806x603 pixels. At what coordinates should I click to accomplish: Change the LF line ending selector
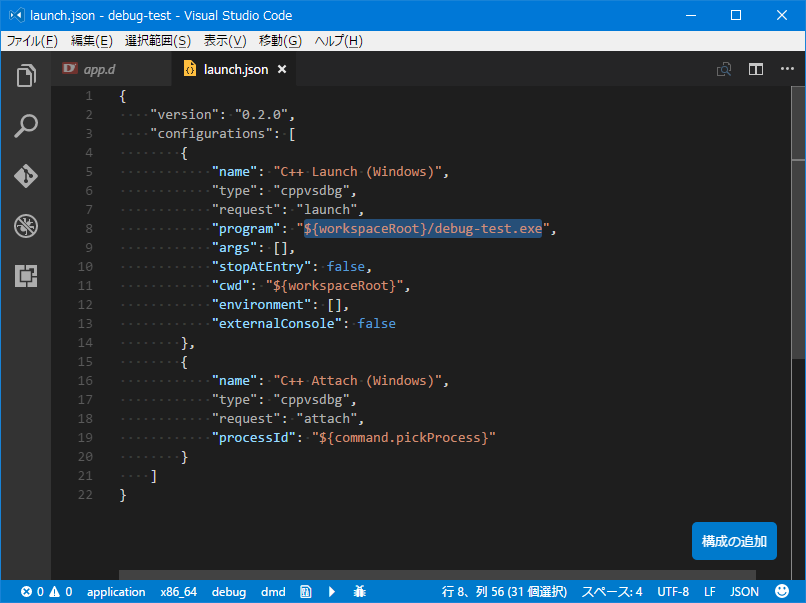coord(709,592)
